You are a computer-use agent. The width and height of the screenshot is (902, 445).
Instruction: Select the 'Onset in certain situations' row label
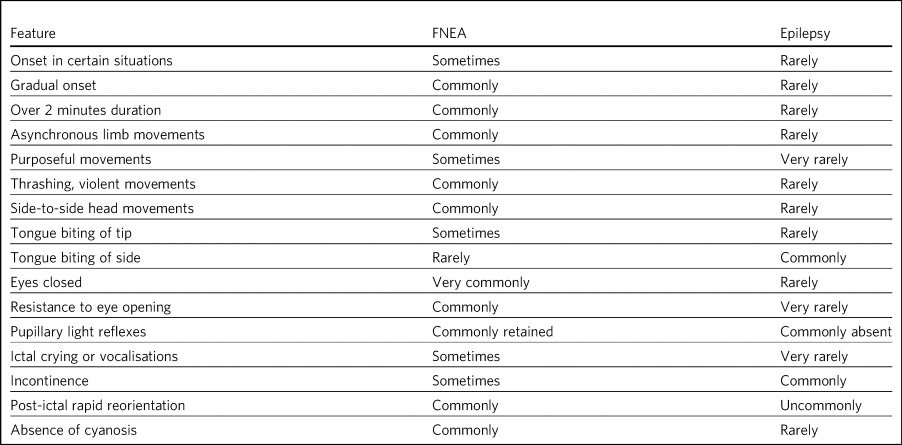[91, 61]
